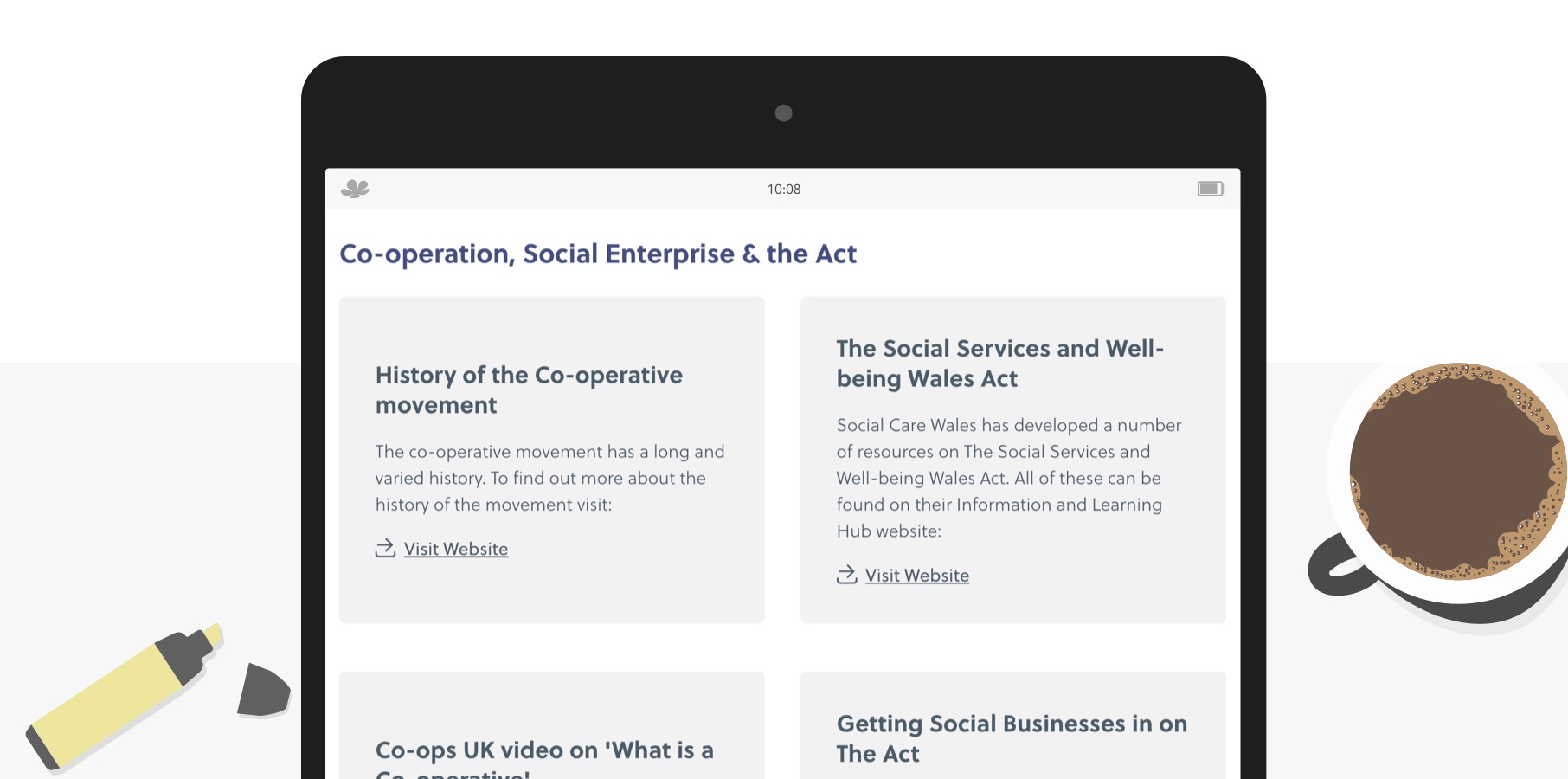Click the grey highlighter cap illustration
Viewport: 1568px width, 779px height.
[263, 691]
